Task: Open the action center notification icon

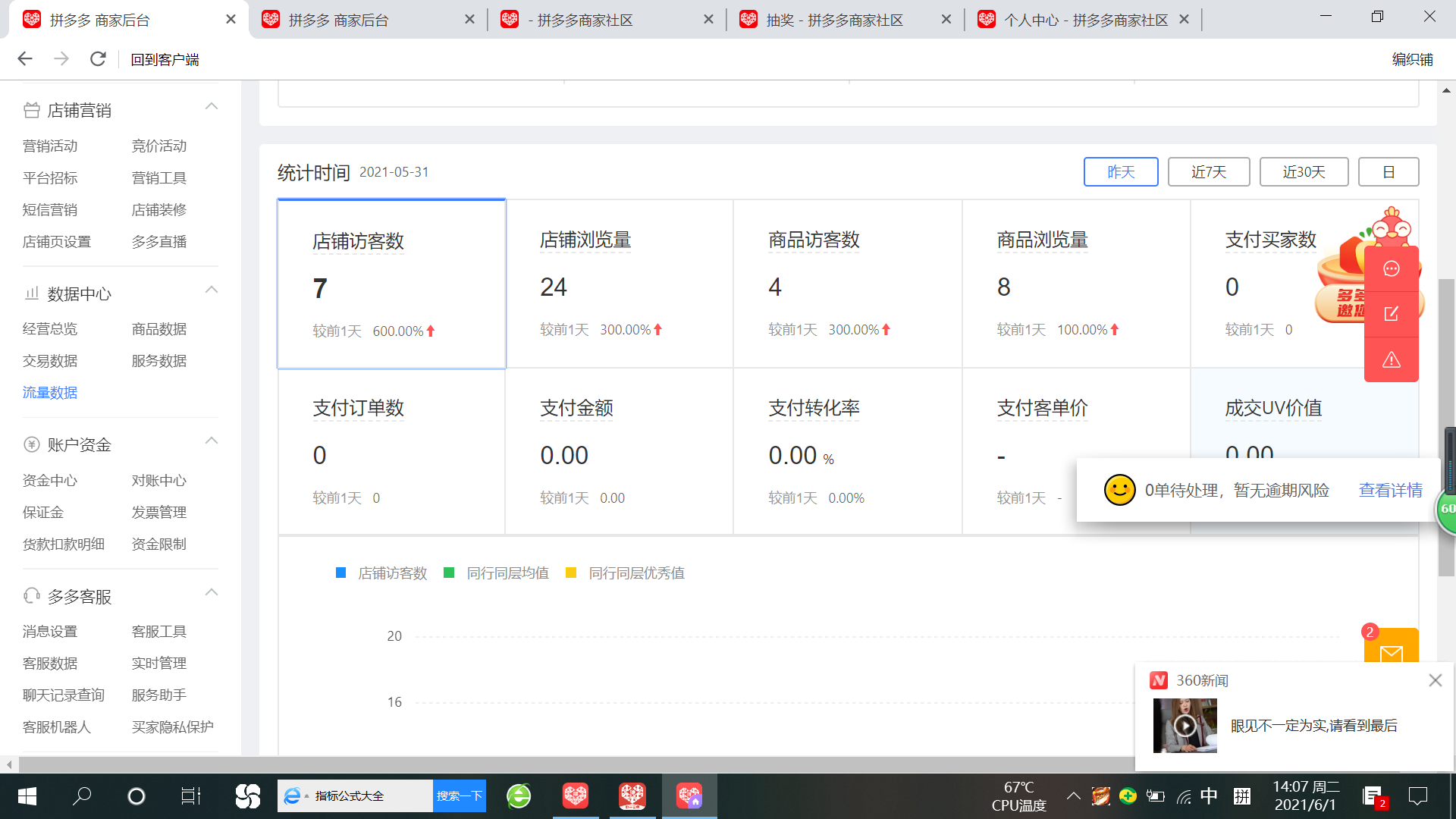Action: tap(1417, 796)
